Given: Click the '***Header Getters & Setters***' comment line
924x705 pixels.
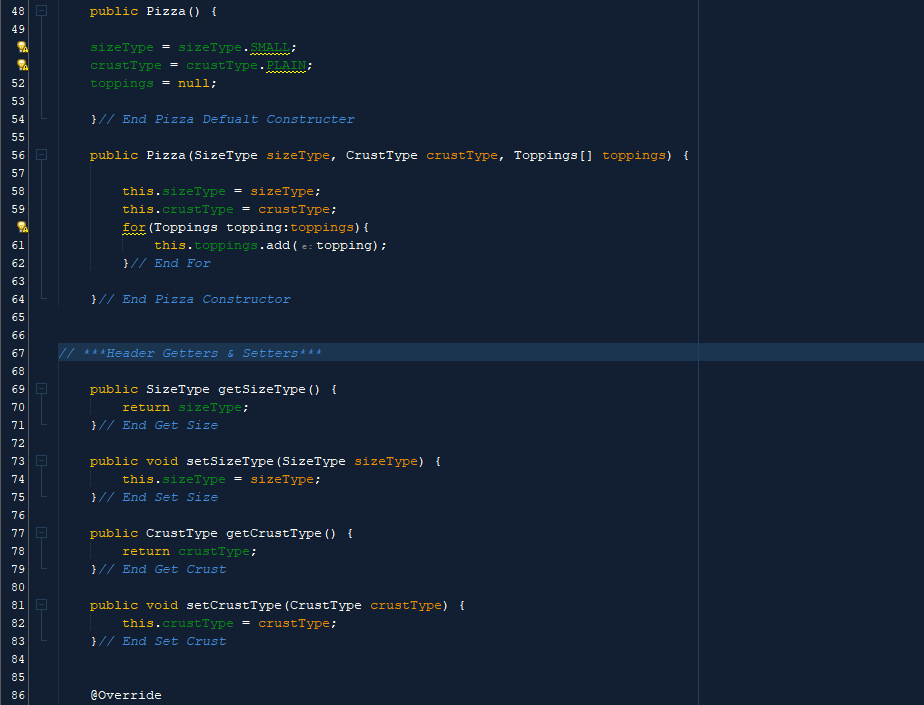Looking at the screenshot, I should (190, 353).
